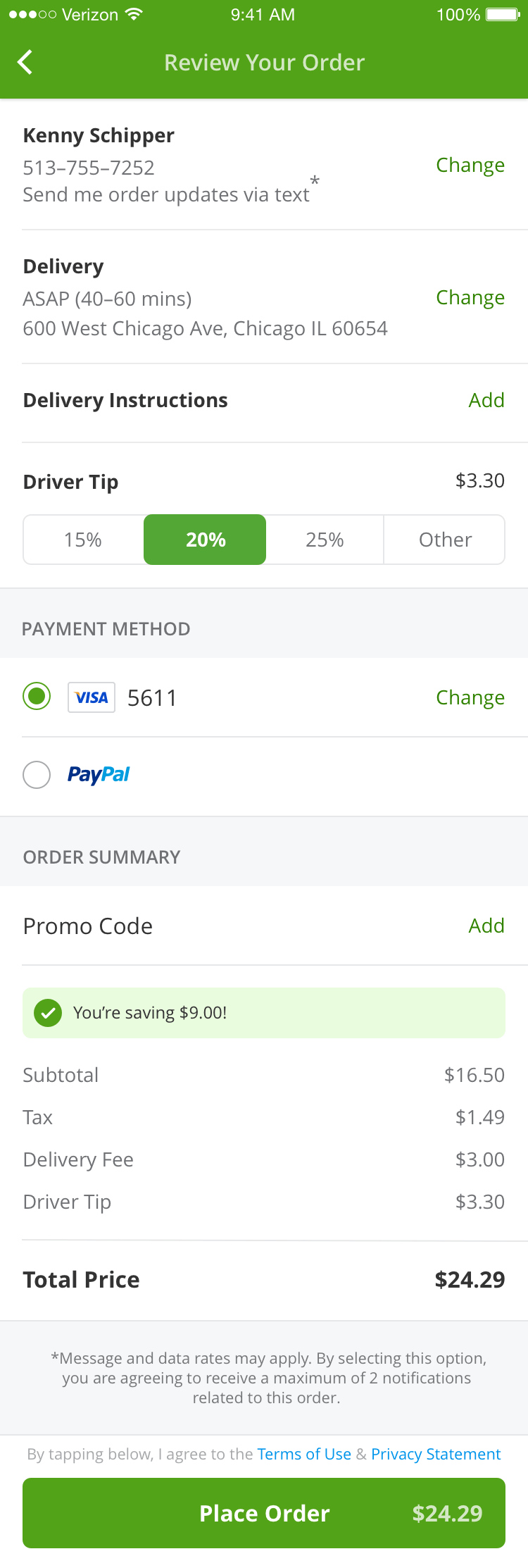Select the PayPal radio button
The height and width of the screenshot is (1568, 528).
(x=37, y=775)
